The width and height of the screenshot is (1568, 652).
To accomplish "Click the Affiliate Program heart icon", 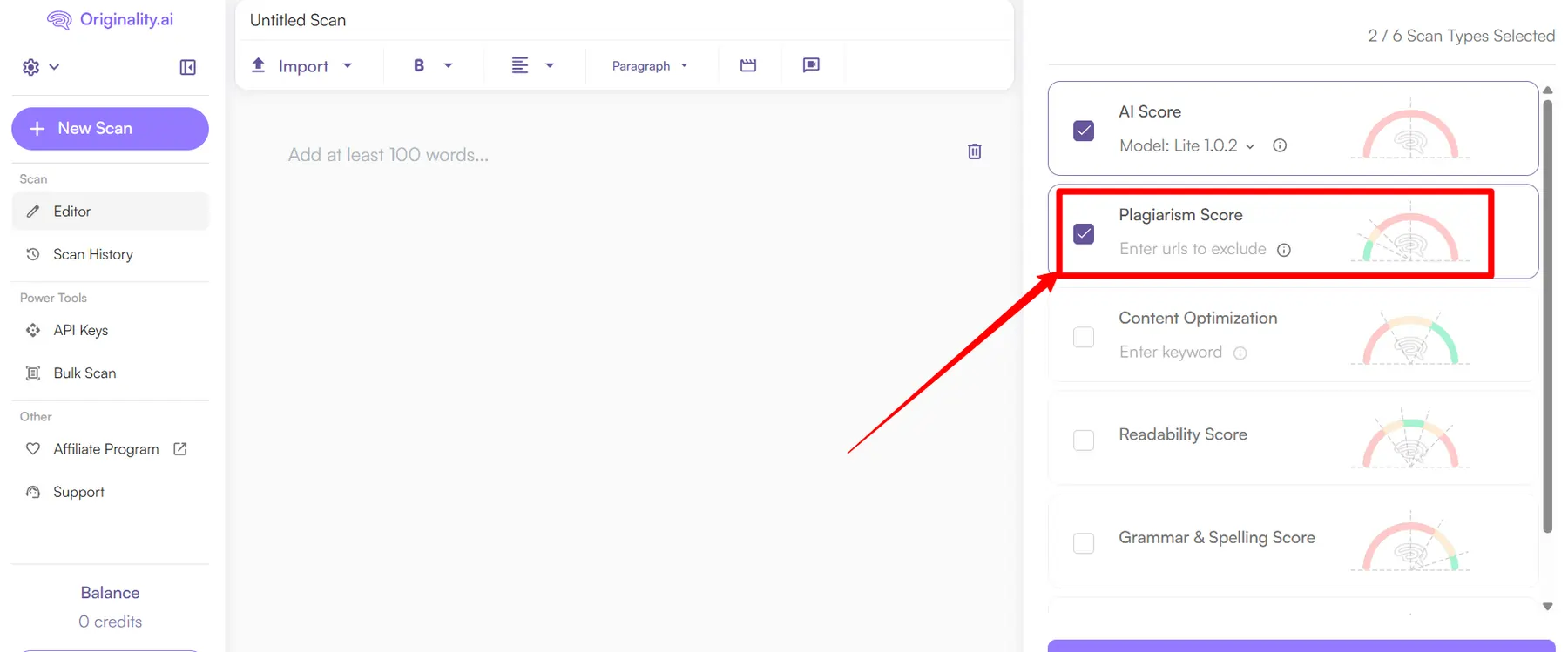I will [33, 449].
